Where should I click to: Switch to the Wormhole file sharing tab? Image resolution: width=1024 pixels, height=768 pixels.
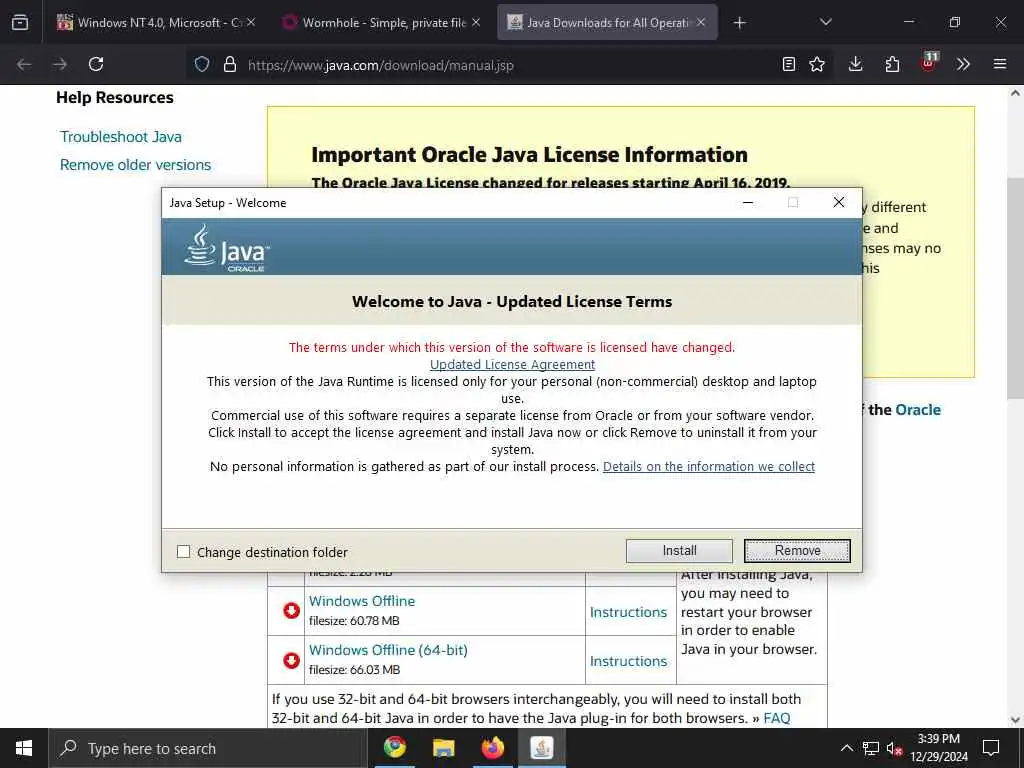(x=383, y=22)
